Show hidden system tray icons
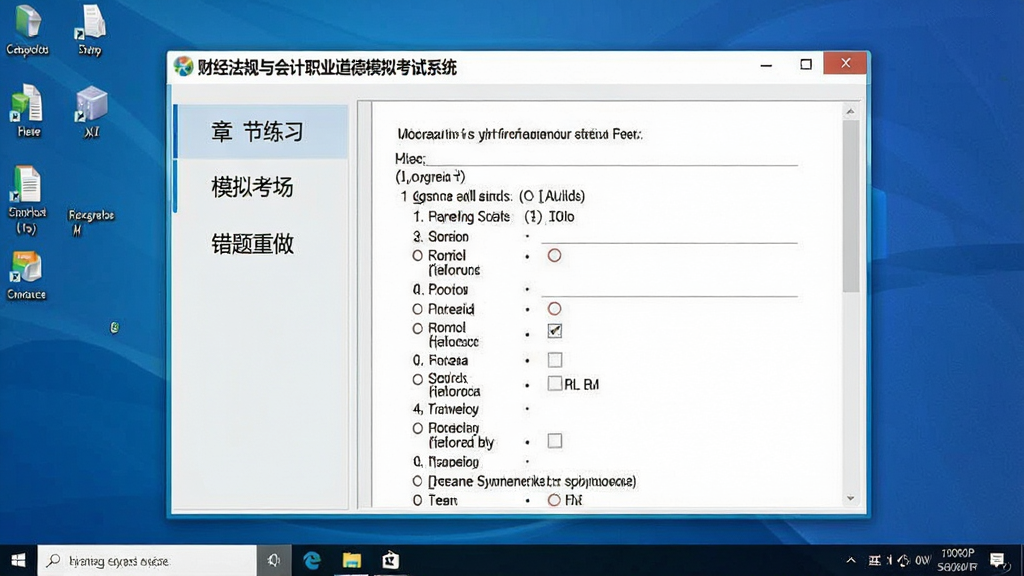1024x576 pixels. coord(851,560)
